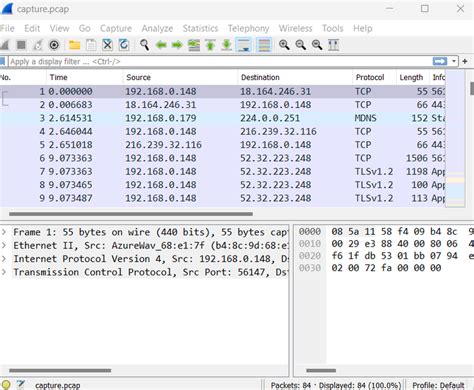This screenshot has height=390, width=474.
Task: Select packet 6 with length 1506
Action: point(223,158)
